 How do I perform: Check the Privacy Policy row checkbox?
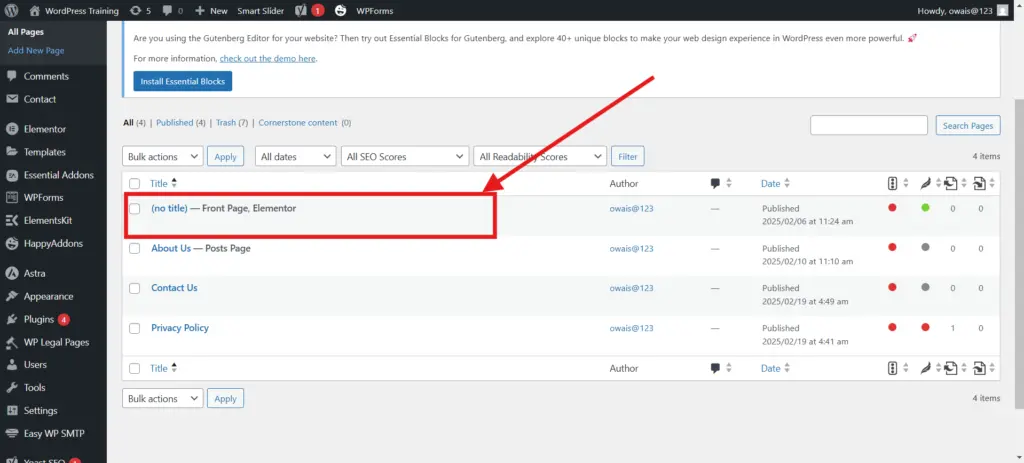(135, 328)
